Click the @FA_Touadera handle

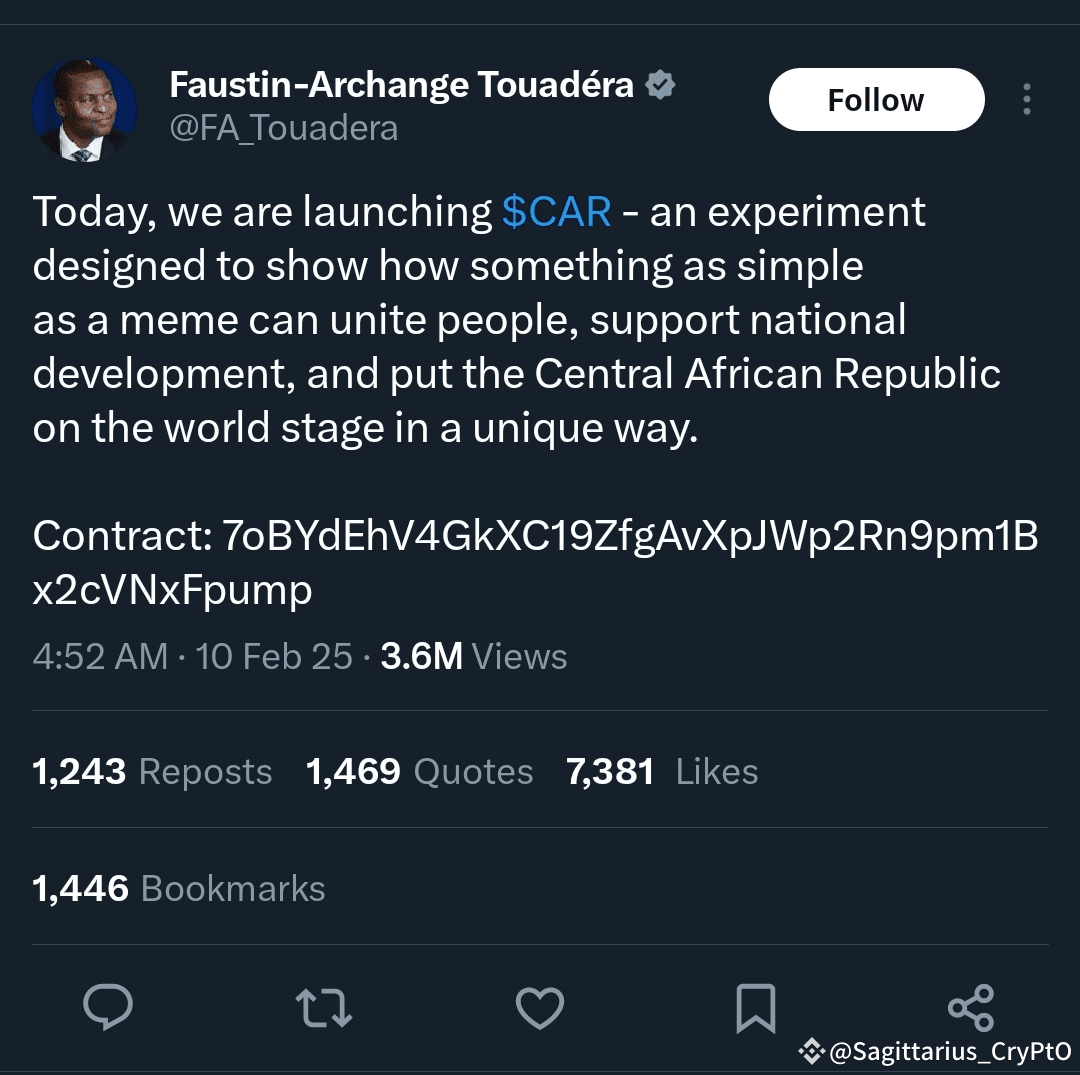(284, 129)
